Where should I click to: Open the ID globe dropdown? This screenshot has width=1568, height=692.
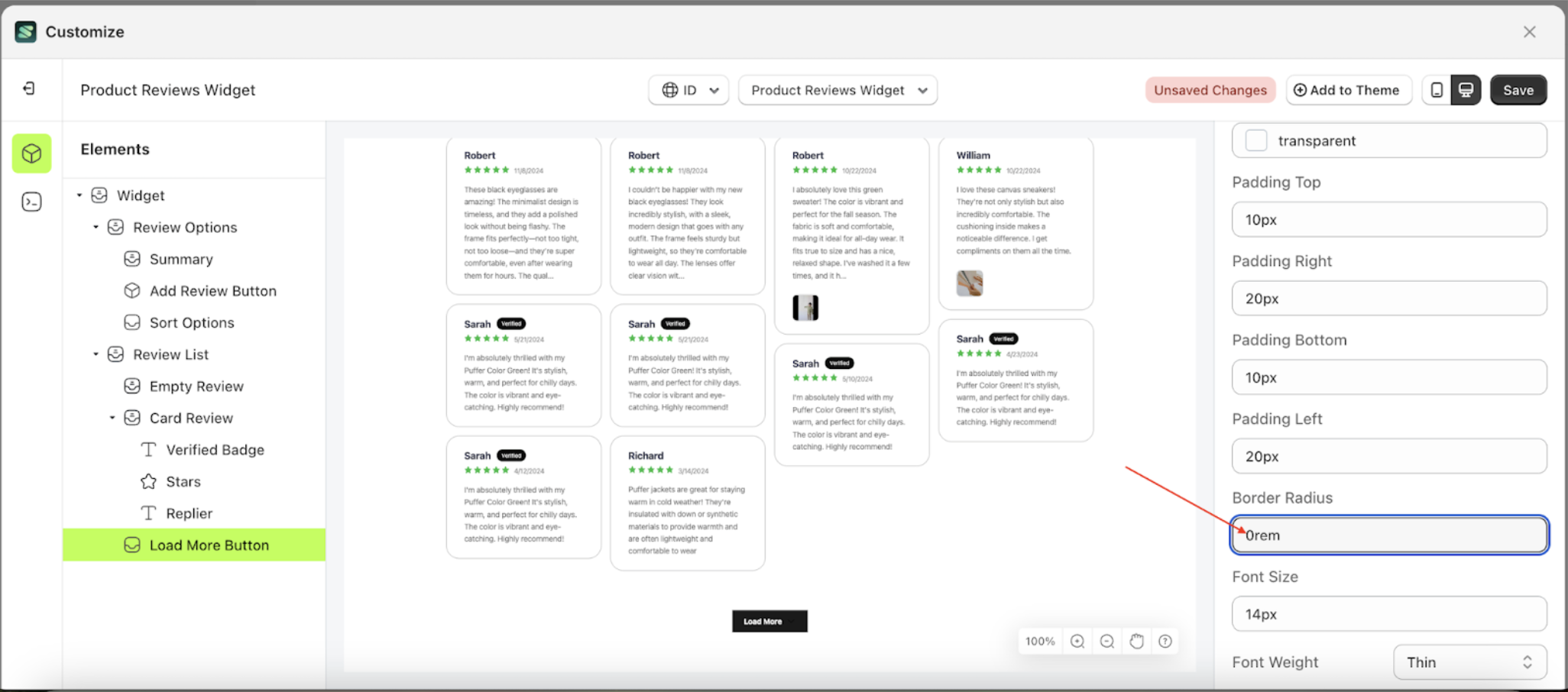coord(688,89)
